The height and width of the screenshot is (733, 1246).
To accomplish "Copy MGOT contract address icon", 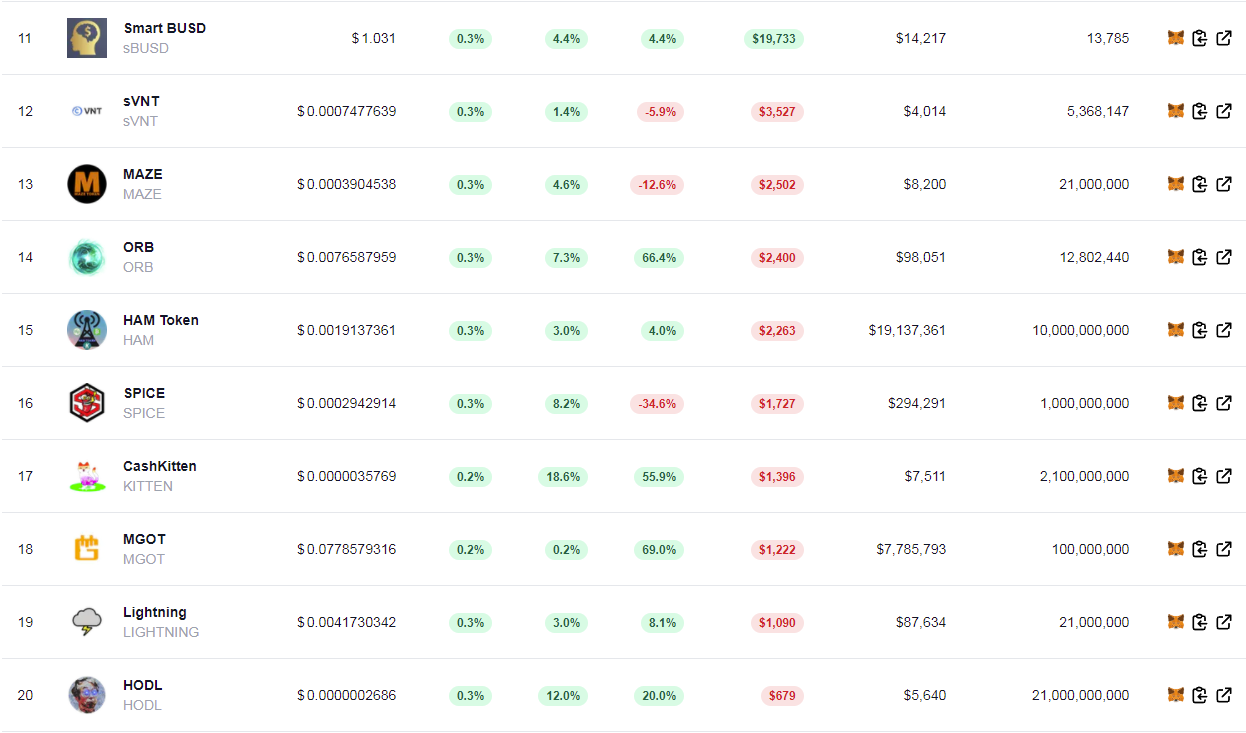I will point(1200,549).
